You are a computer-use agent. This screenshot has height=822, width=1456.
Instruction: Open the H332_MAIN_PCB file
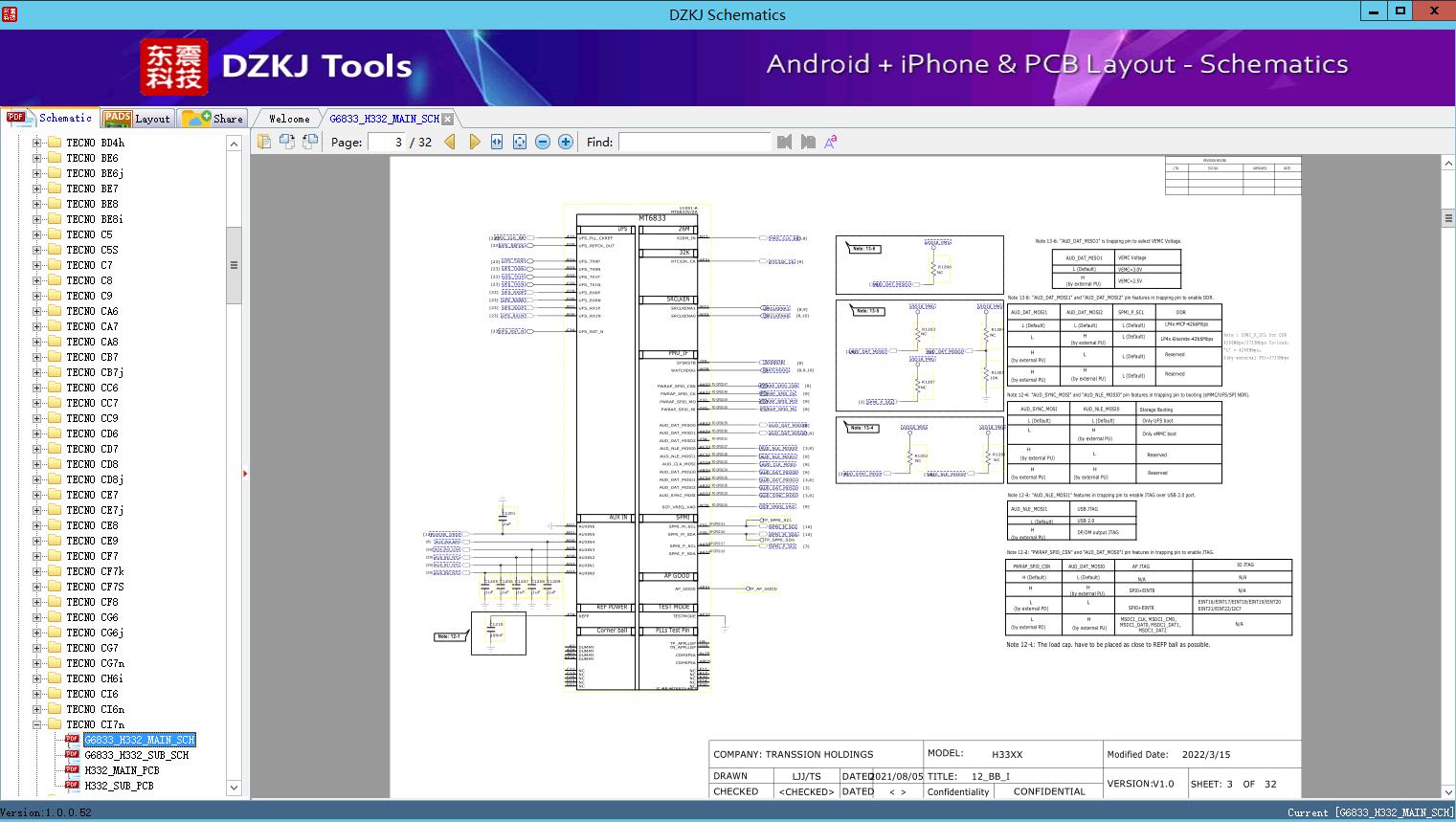[122, 770]
